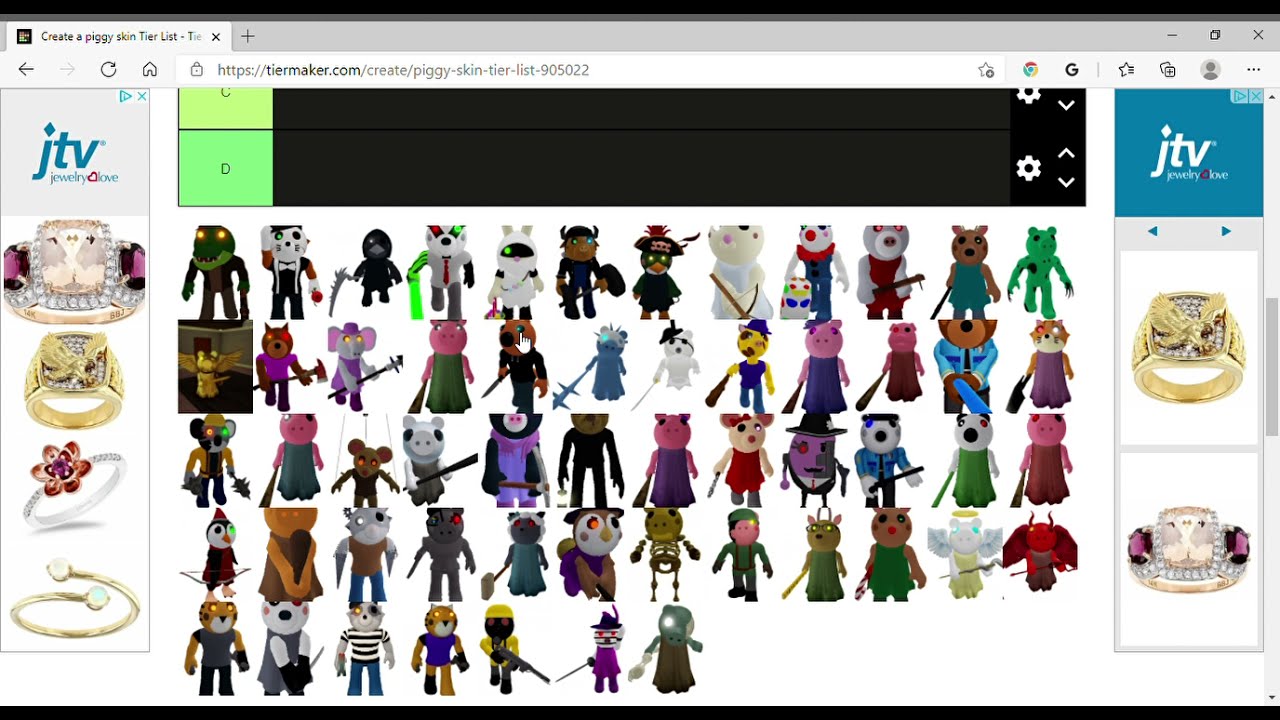Select the blue dragon skin with spear

[x=590, y=366]
